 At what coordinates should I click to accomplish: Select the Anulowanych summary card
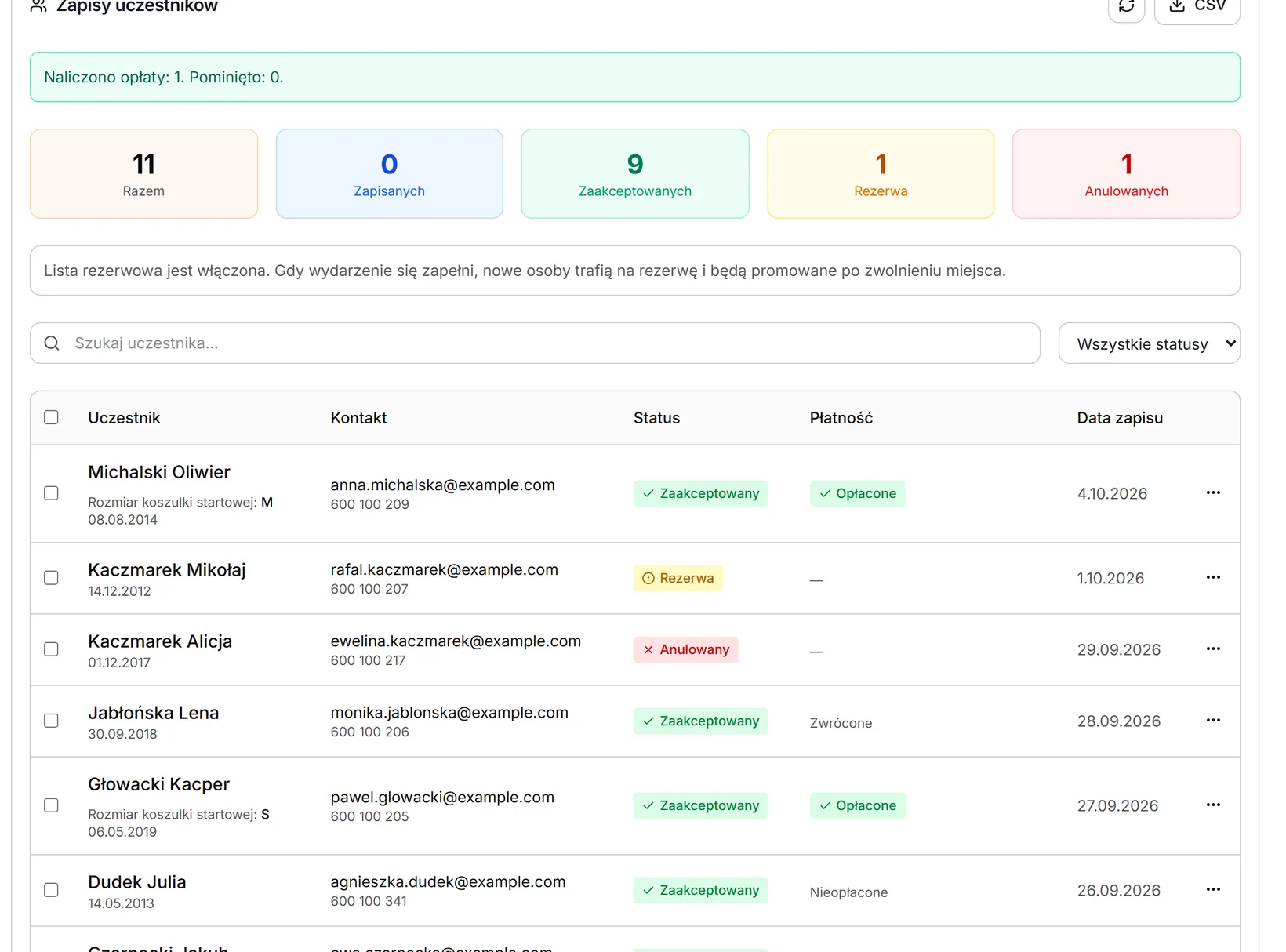[1126, 174]
